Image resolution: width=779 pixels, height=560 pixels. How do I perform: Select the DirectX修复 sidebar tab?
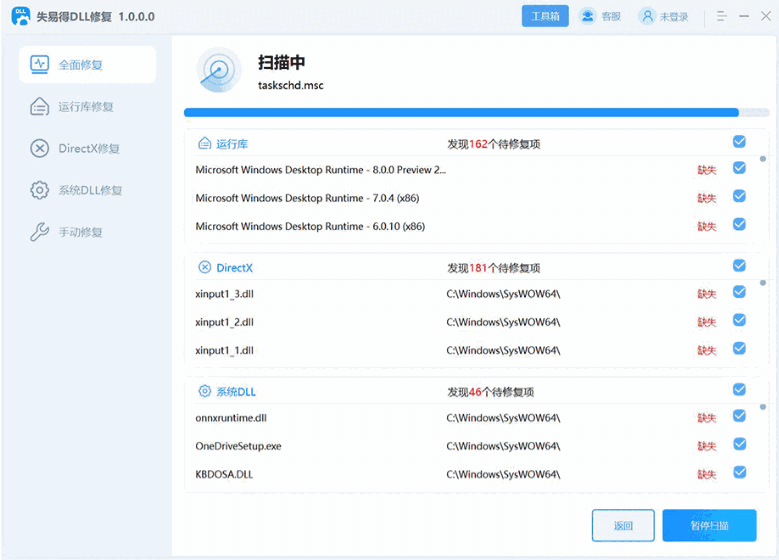[87, 149]
